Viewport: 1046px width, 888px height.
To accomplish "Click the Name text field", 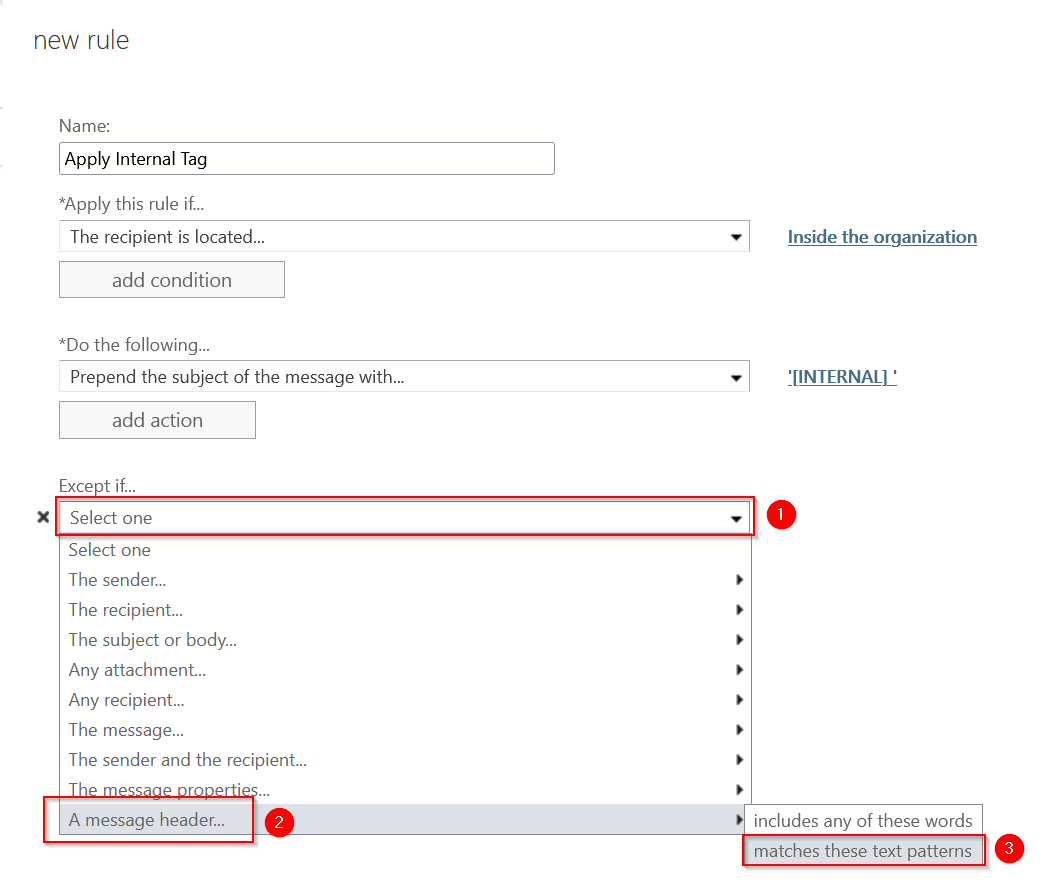I will [306, 159].
